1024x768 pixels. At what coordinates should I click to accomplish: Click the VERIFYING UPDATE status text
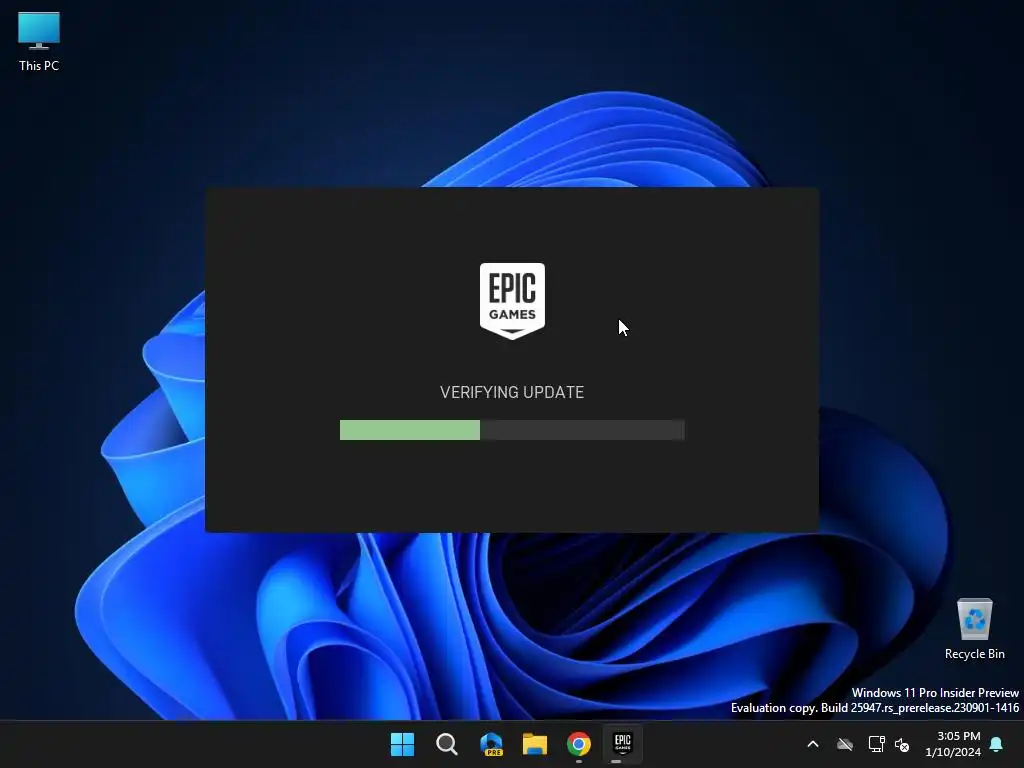[512, 392]
